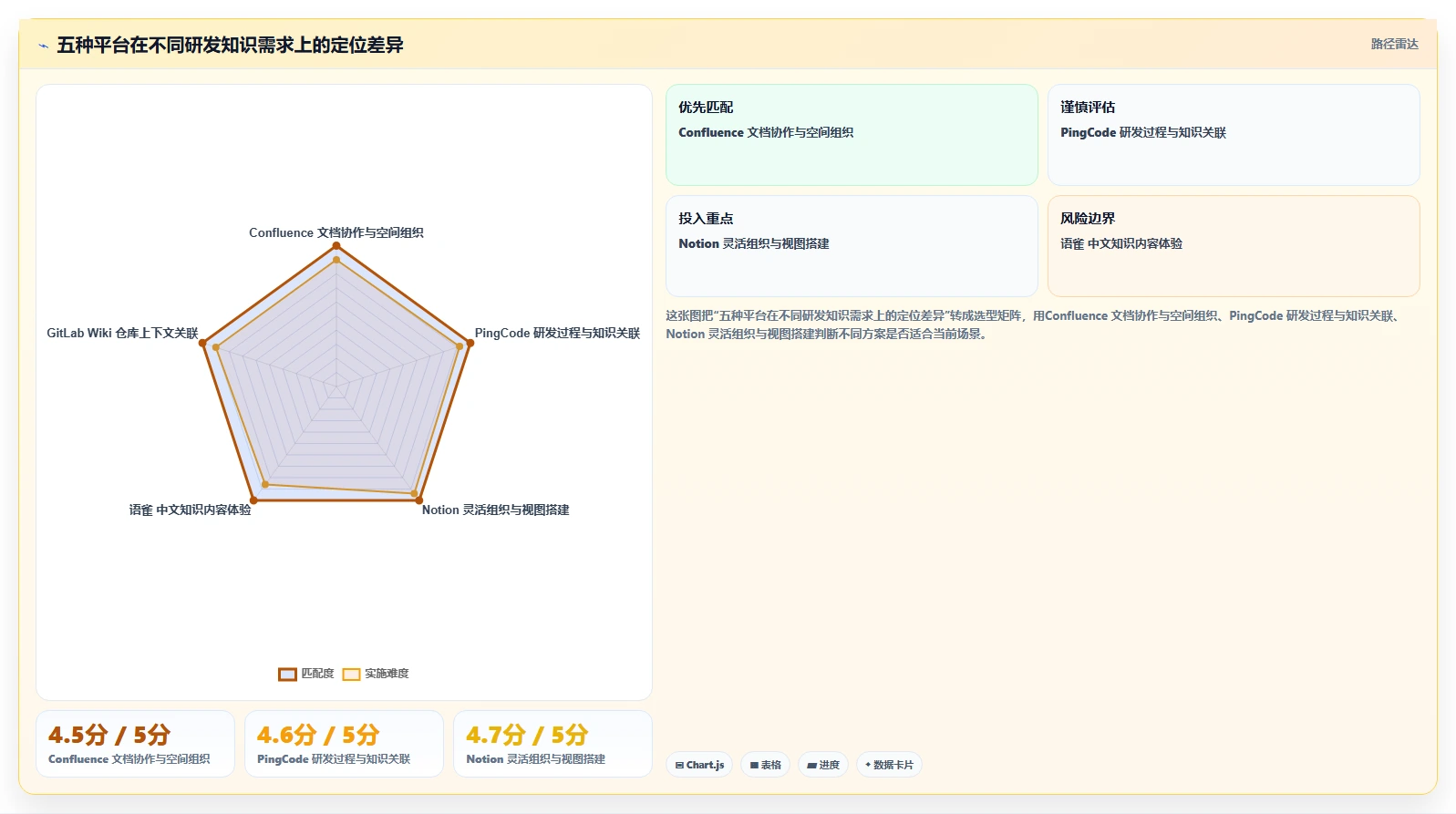This screenshot has width=1456, height=814.
Task: Open the 谨慎评估 card
Action: tap(1234, 135)
